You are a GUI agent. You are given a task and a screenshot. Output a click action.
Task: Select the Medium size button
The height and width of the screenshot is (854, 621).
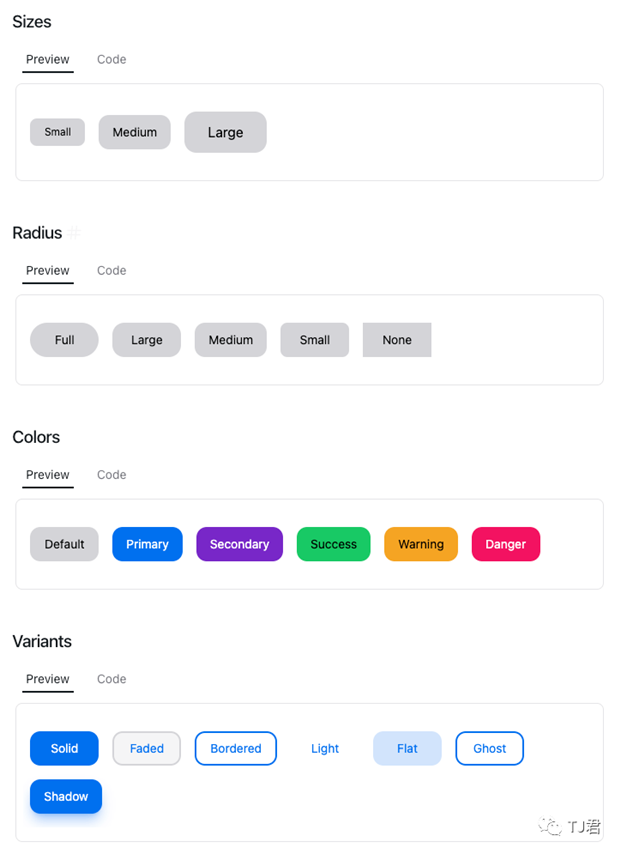[135, 132]
